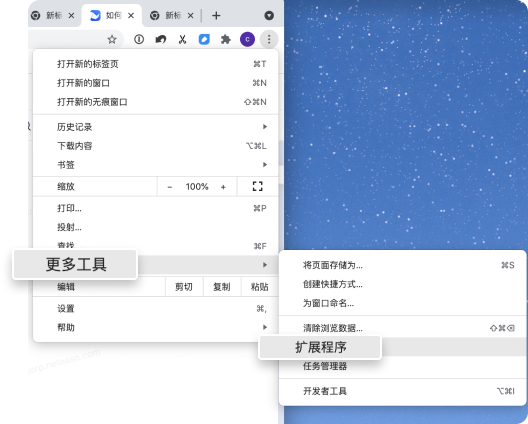Click the undo-arrow extension icon
This screenshot has width=528, height=424.
click(x=161, y=39)
